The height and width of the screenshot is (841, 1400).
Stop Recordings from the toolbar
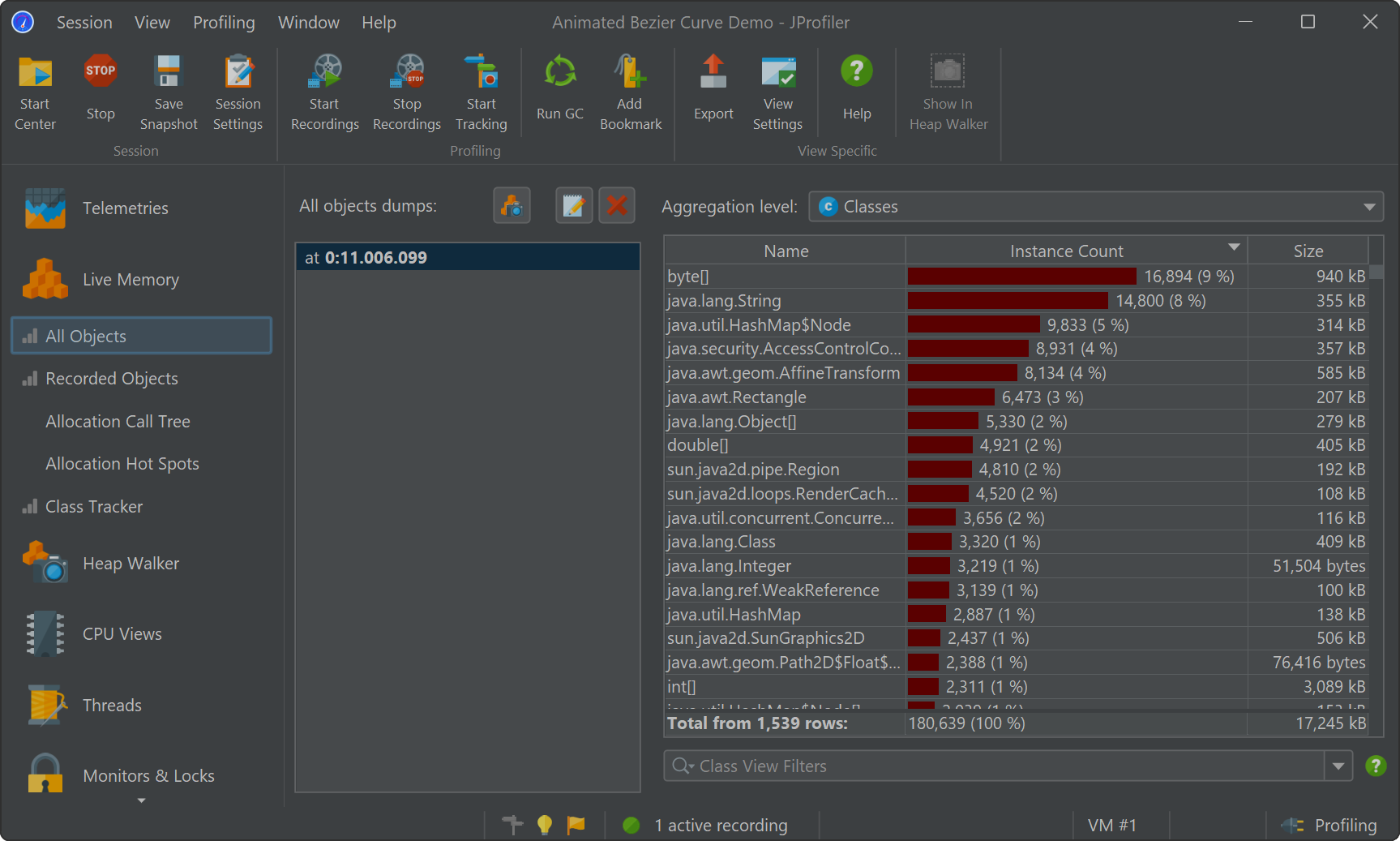[x=407, y=93]
